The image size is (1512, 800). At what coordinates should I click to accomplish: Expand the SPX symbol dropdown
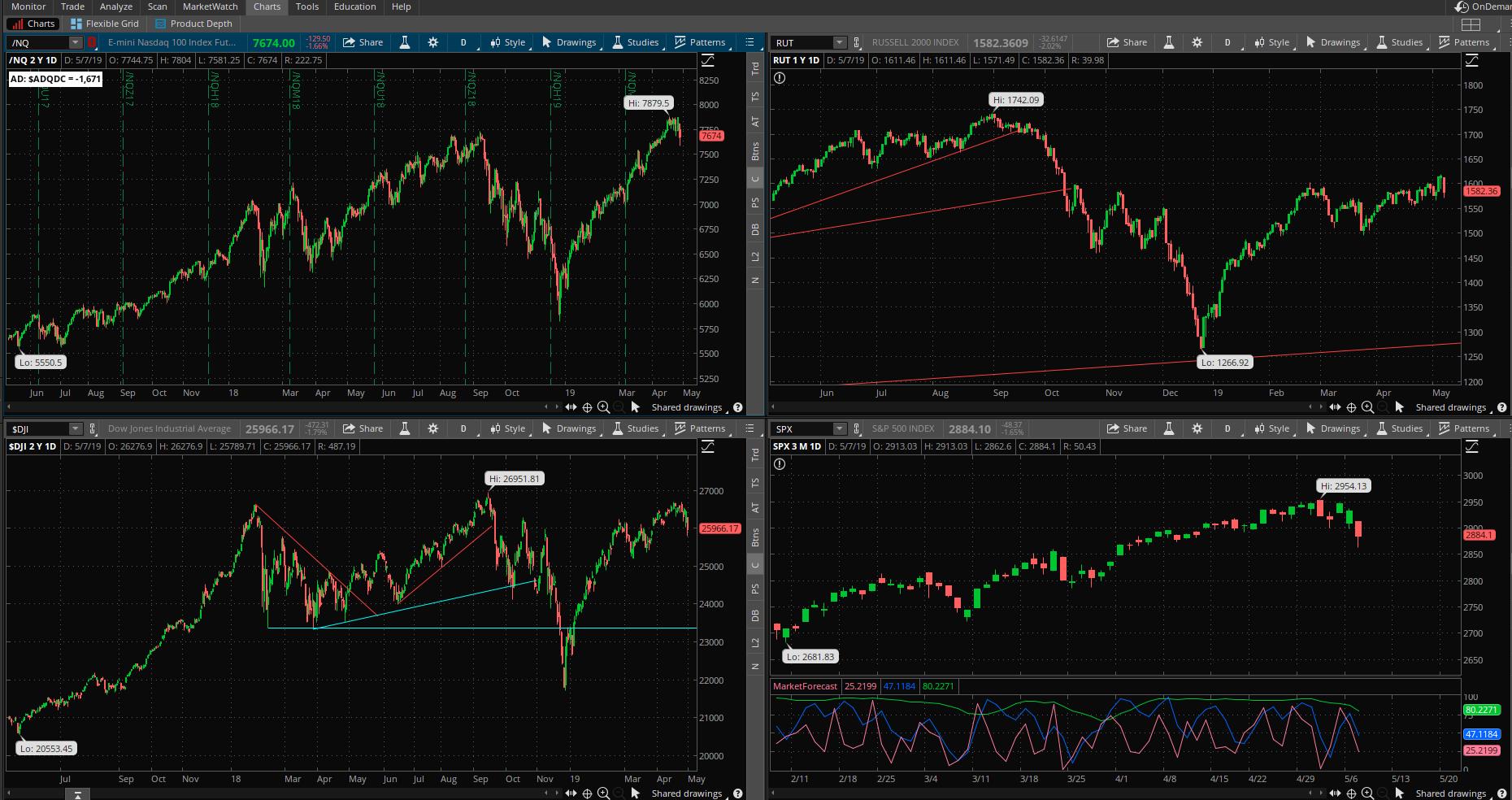click(x=840, y=428)
